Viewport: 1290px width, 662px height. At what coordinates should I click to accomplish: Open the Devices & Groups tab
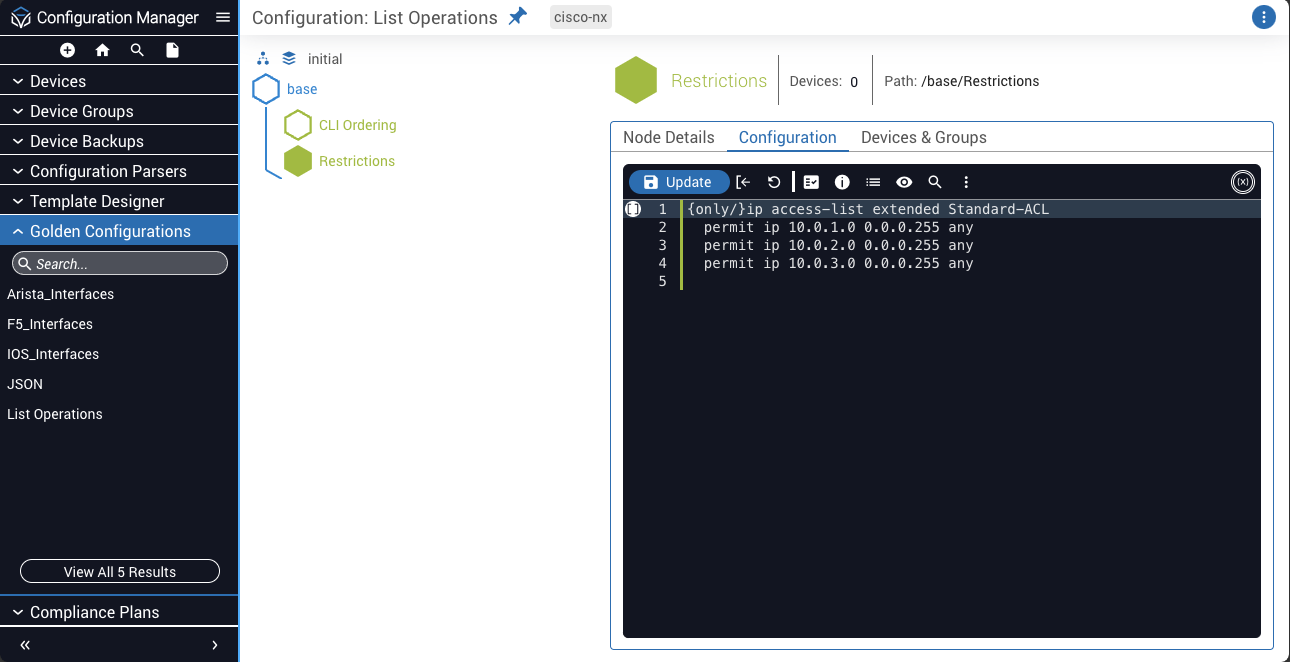tap(923, 137)
